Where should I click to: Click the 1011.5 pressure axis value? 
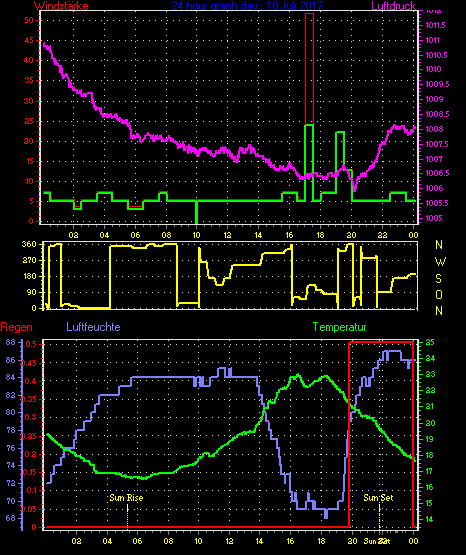click(435, 25)
